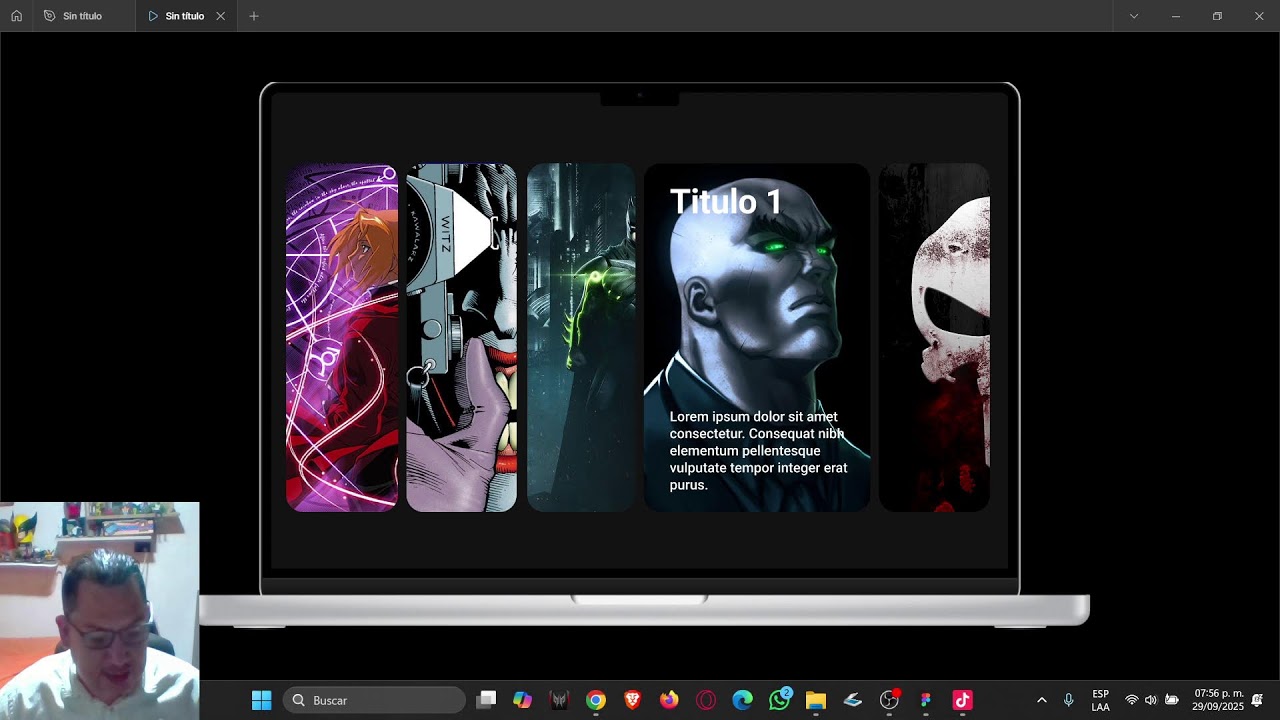
Task: Open the Windows Start menu
Action: pos(262,700)
